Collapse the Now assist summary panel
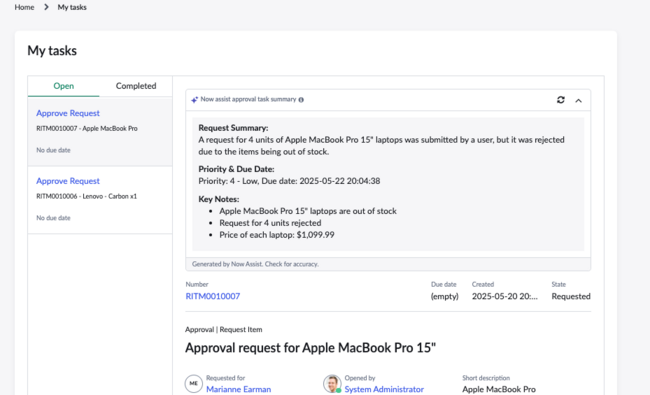 pyautogui.click(x=578, y=100)
